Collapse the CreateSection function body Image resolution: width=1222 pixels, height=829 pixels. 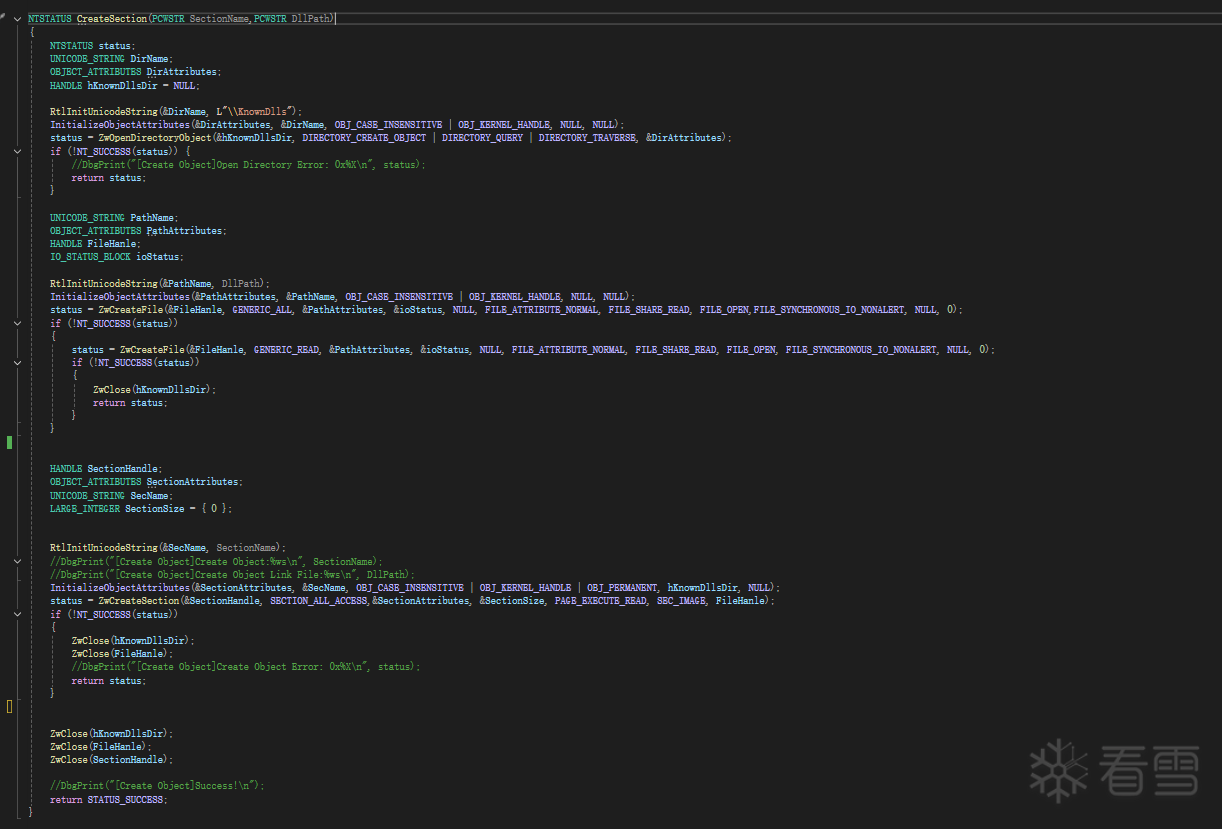tap(17, 19)
